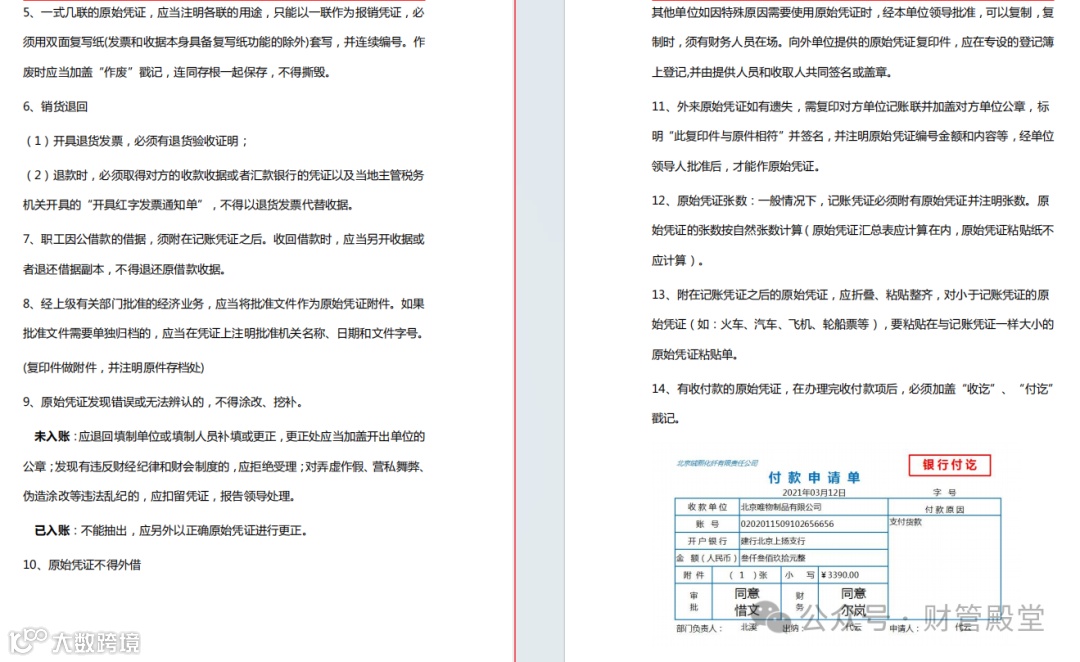Click the line '原始凭证粘贴单。'
Image resolution: width=1080 pixels, height=662 pixels.
tap(696, 355)
